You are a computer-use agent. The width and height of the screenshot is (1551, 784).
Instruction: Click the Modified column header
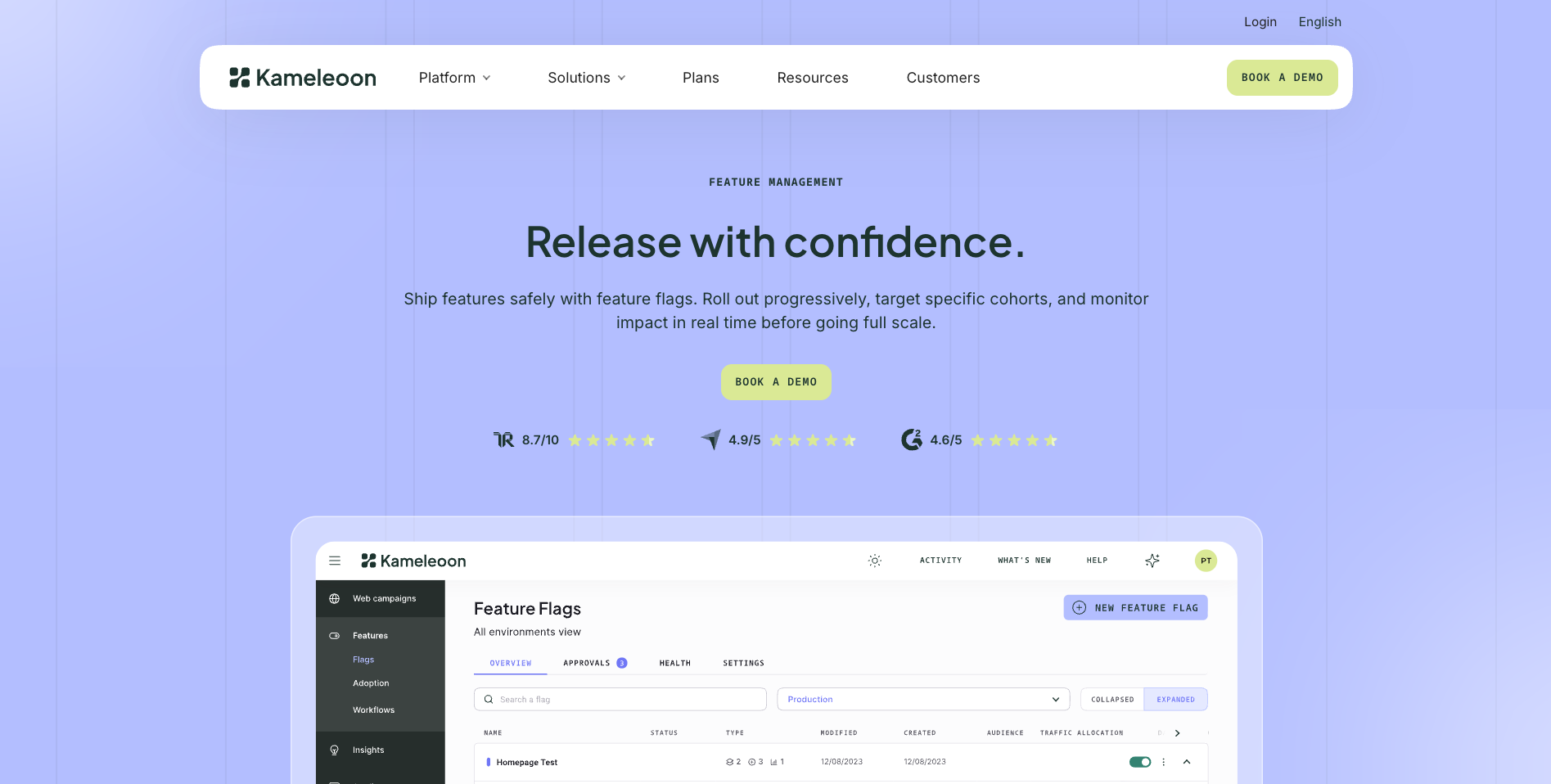[x=839, y=733]
